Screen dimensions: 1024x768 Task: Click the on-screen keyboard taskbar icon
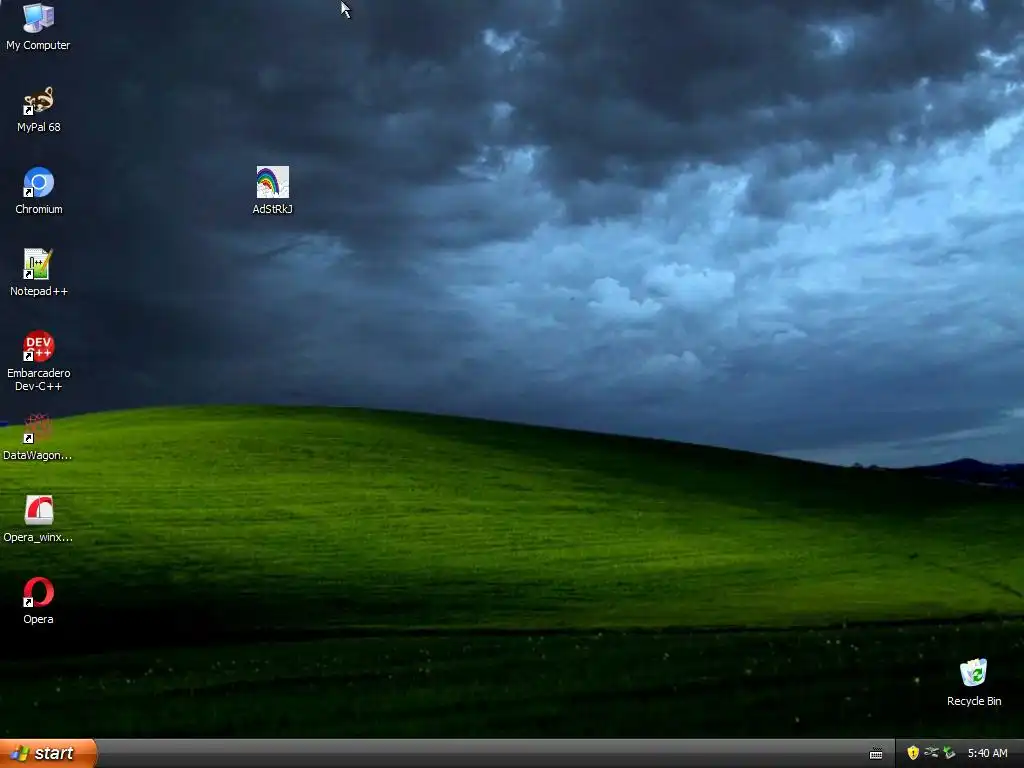(x=876, y=754)
